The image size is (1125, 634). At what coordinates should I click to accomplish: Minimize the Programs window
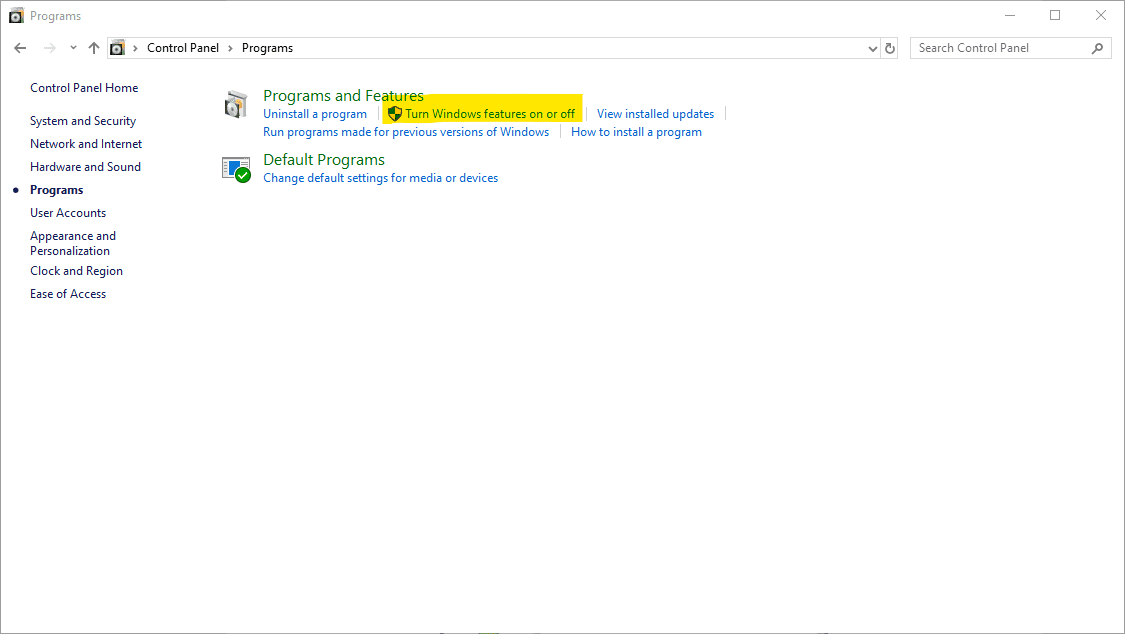click(1010, 15)
